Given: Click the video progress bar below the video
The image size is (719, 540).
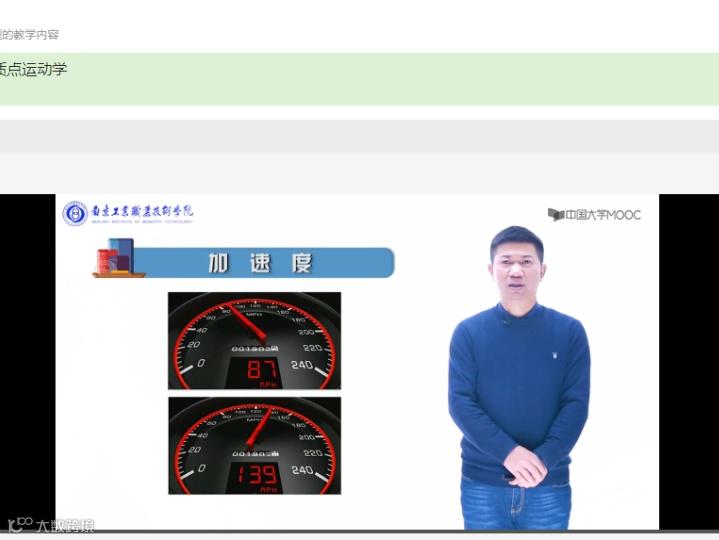Looking at the screenshot, I should pos(360,532).
